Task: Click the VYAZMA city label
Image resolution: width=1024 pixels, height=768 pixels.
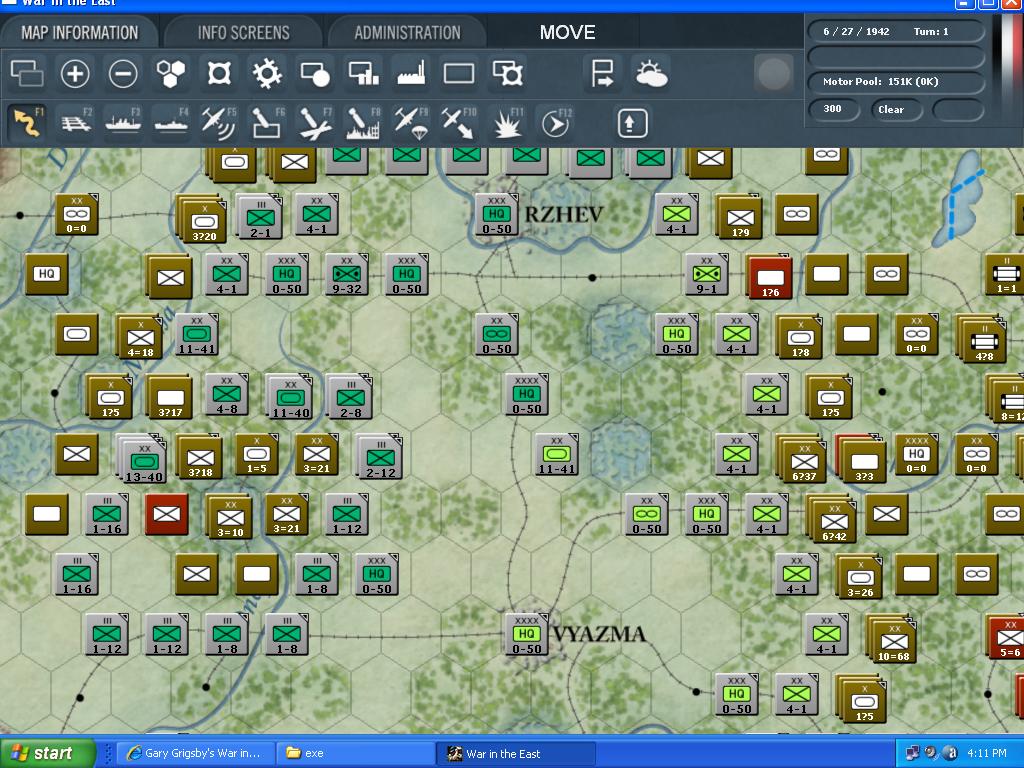Action: tap(600, 634)
